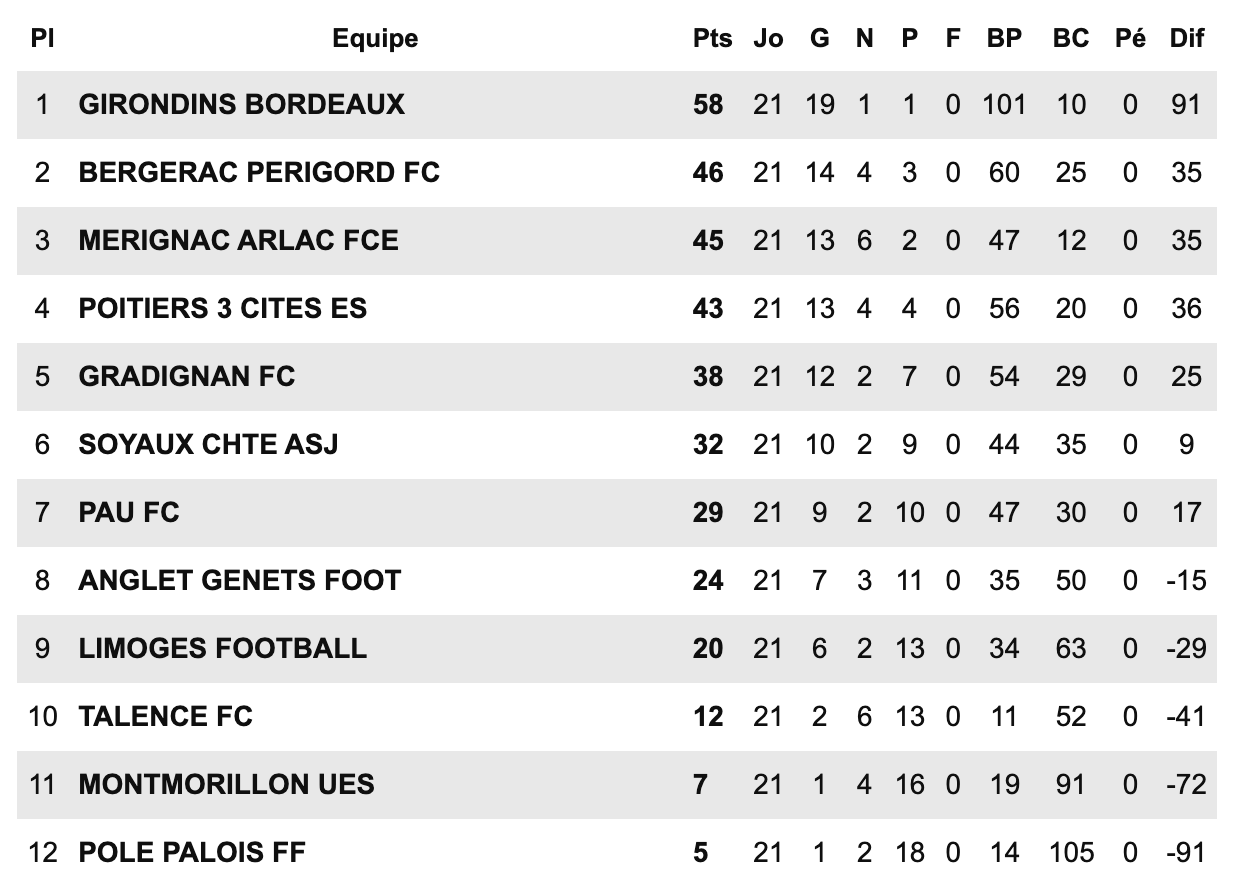Select the SOYAUX CHTE ASJ team name

coord(208,444)
